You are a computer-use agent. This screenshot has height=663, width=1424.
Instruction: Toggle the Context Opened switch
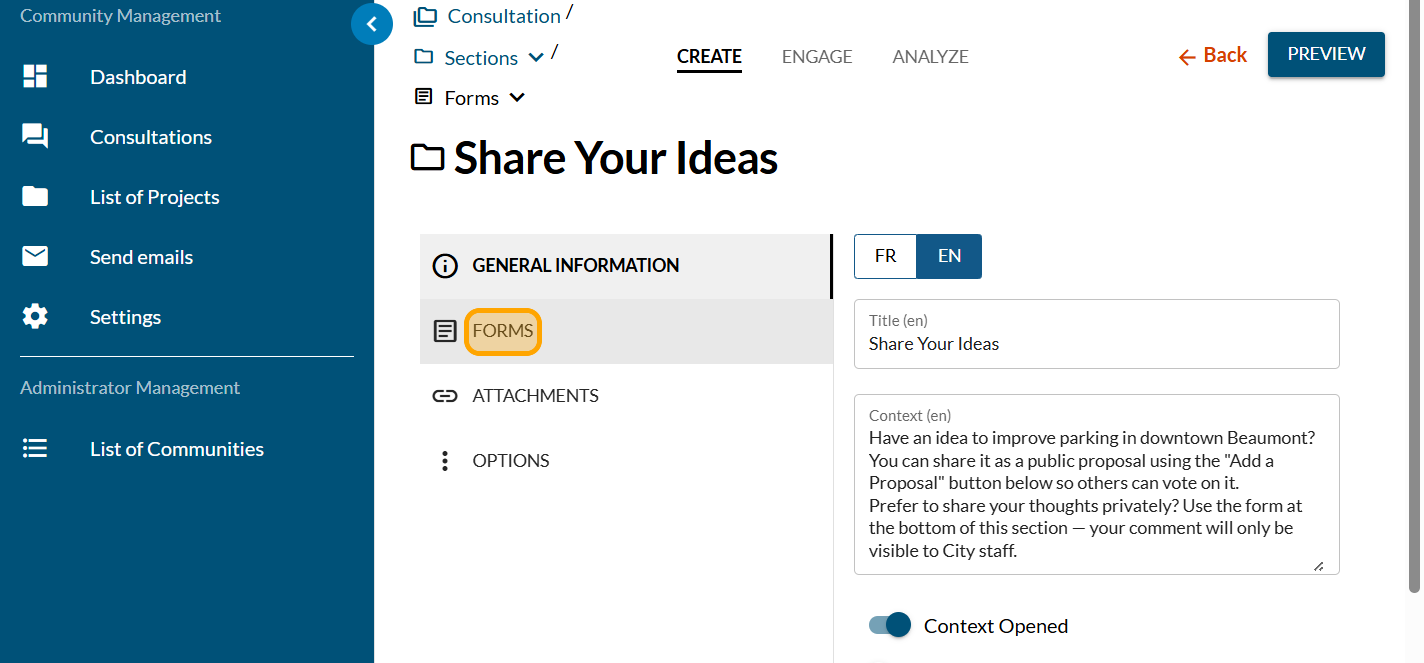(x=890, y=626)
